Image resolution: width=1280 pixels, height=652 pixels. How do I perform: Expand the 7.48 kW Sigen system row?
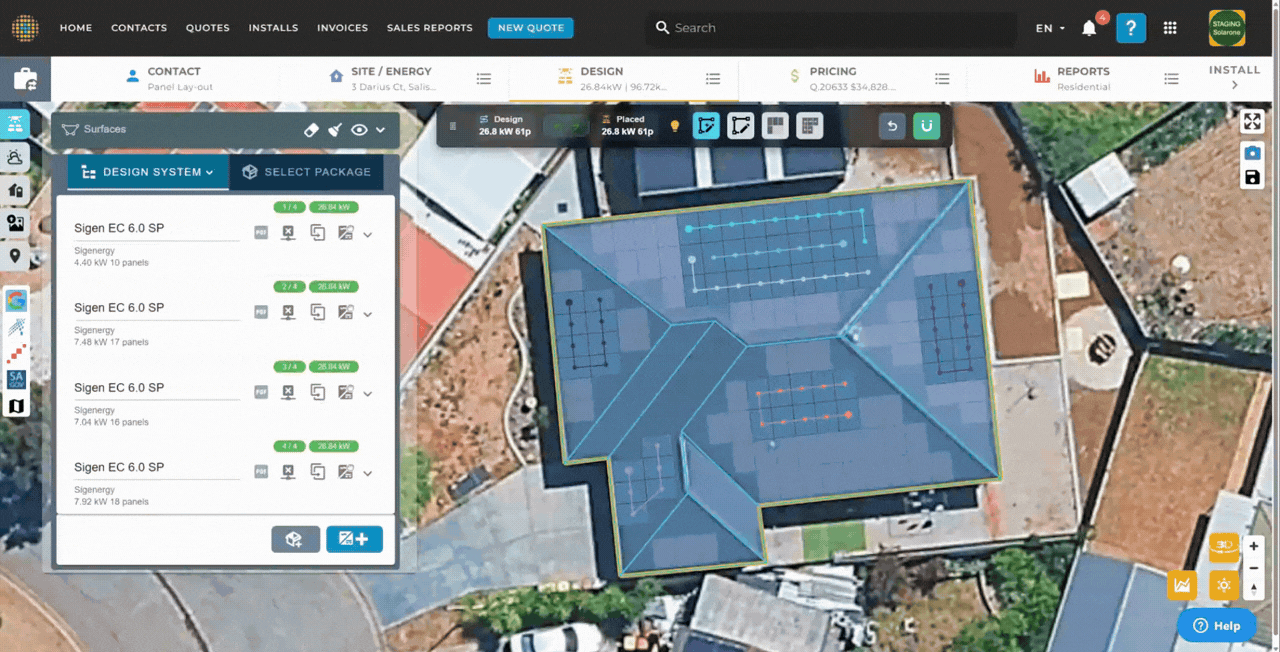tap(368, 314)
